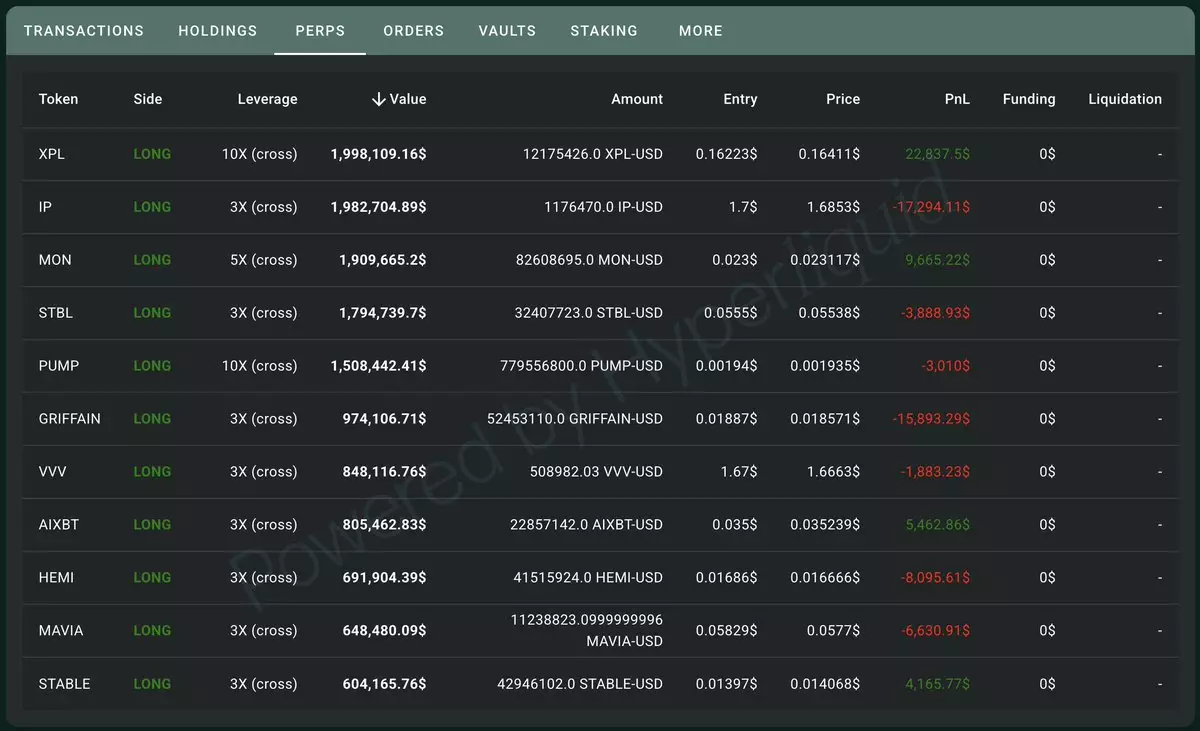Open the GRIFFAIN token entry
1200x731 pixels.
(69, 419)
